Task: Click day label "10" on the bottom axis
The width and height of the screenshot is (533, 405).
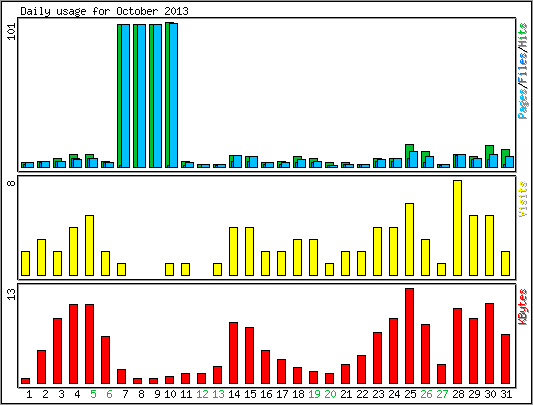Action: (170, 394)
